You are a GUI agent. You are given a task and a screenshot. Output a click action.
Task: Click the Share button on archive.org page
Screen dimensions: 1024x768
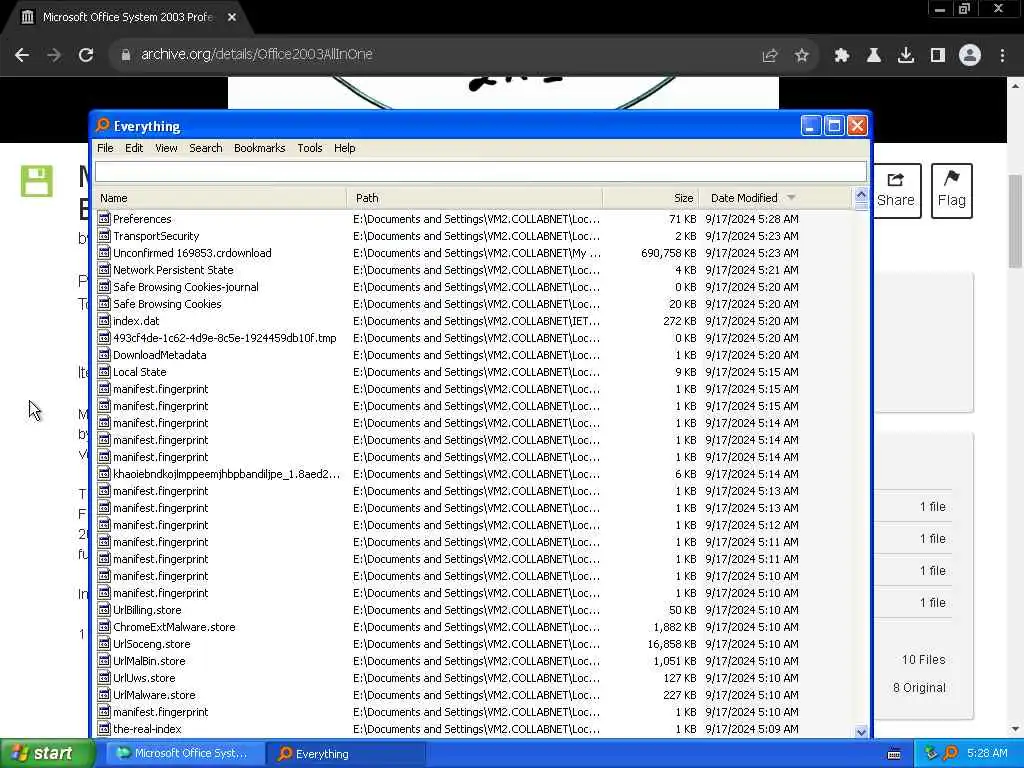895,191
